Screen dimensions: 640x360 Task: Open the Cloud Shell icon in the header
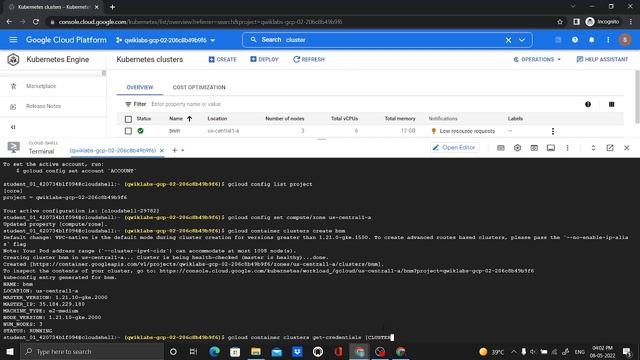pos(558,40)
